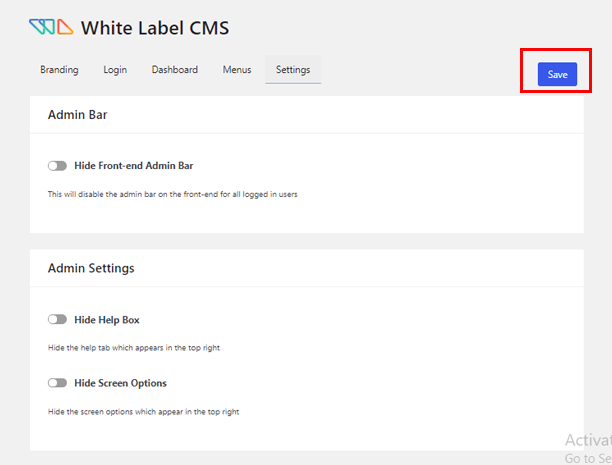612x465 pixels.
Task: Click the "Hide Help Box" label text
Action: 107,320
